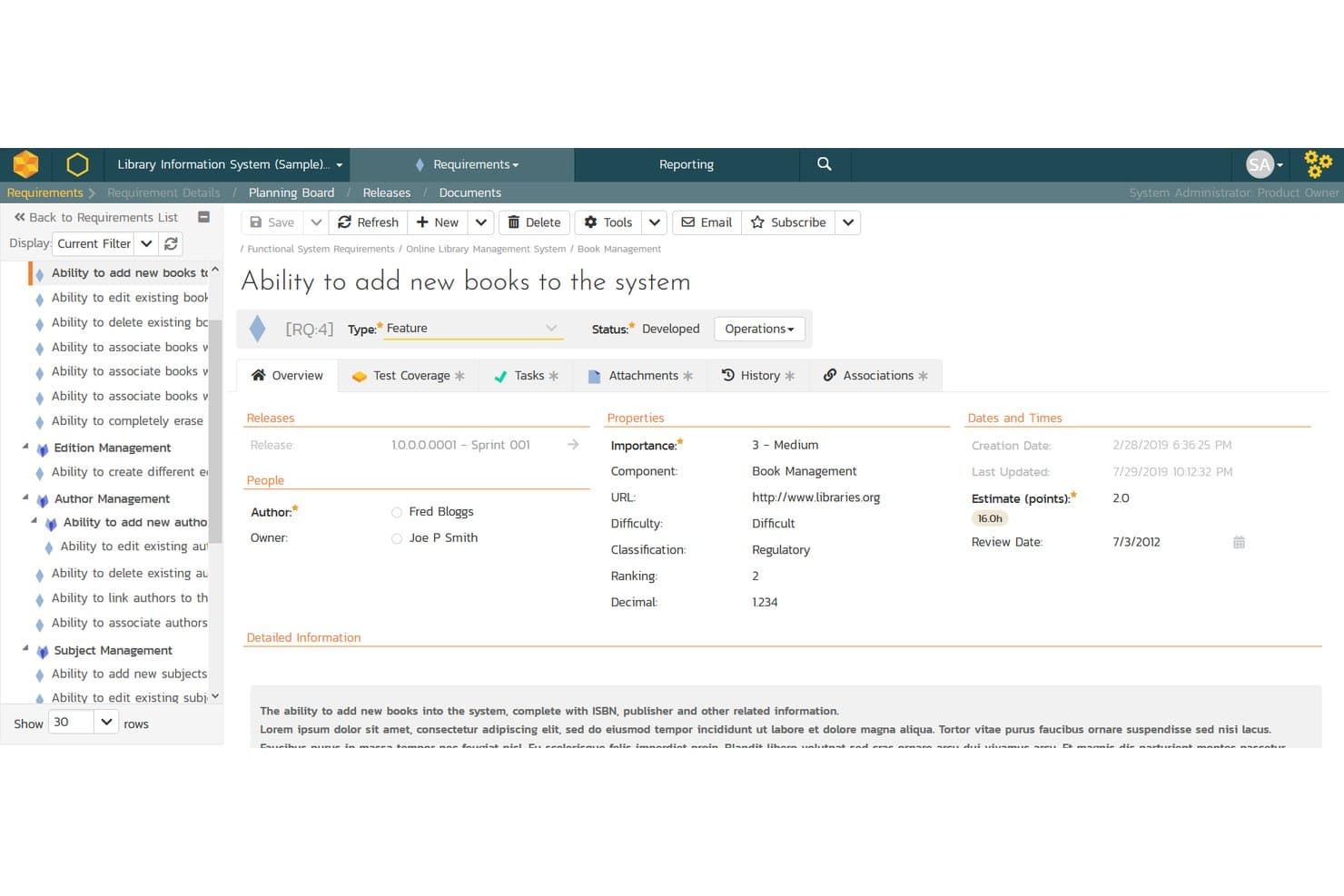The image size is (1344, 896).
Task: Open the Attachments tab
Action: tap(640, 376)
